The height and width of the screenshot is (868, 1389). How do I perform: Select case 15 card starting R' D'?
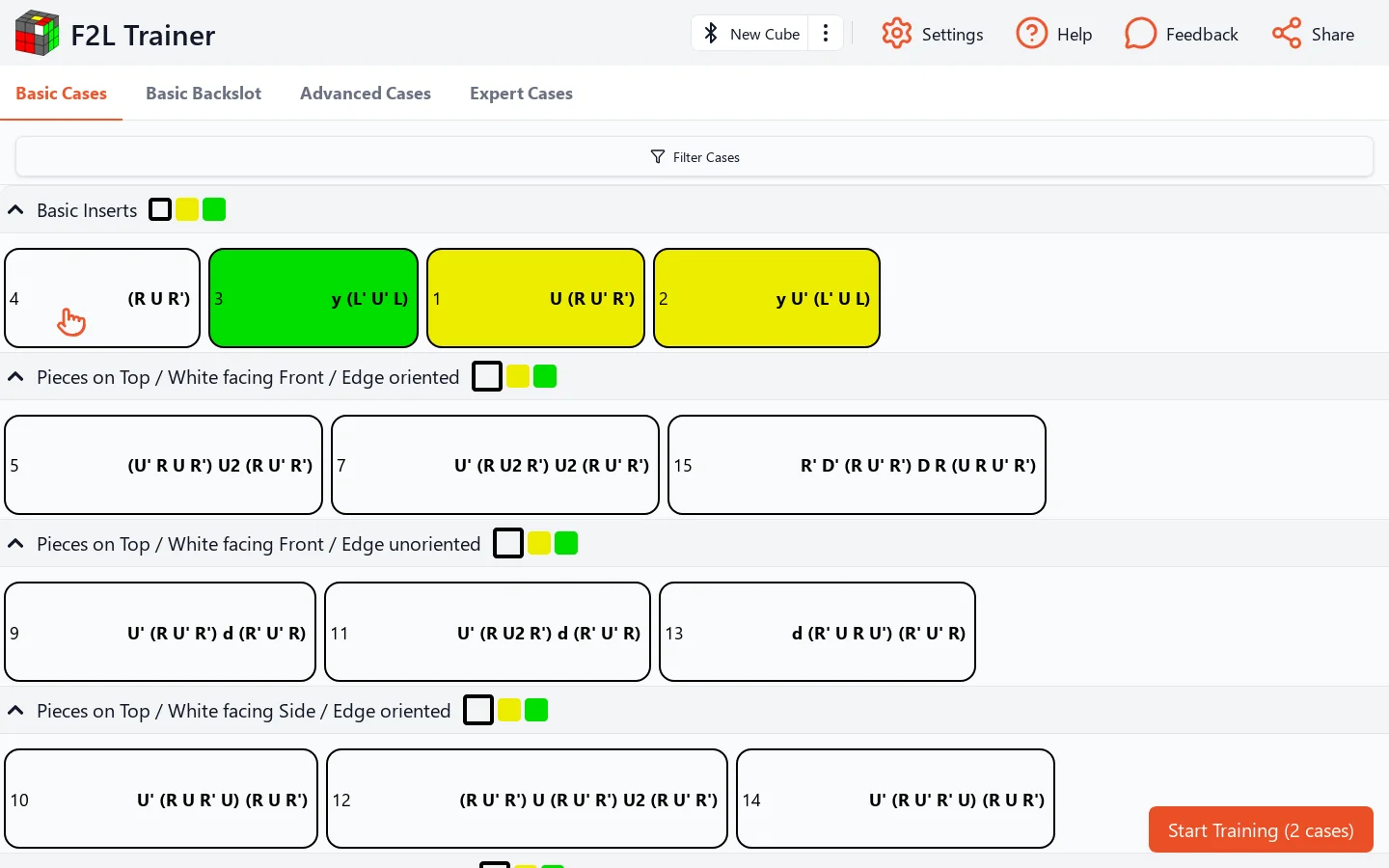point(857,465)
